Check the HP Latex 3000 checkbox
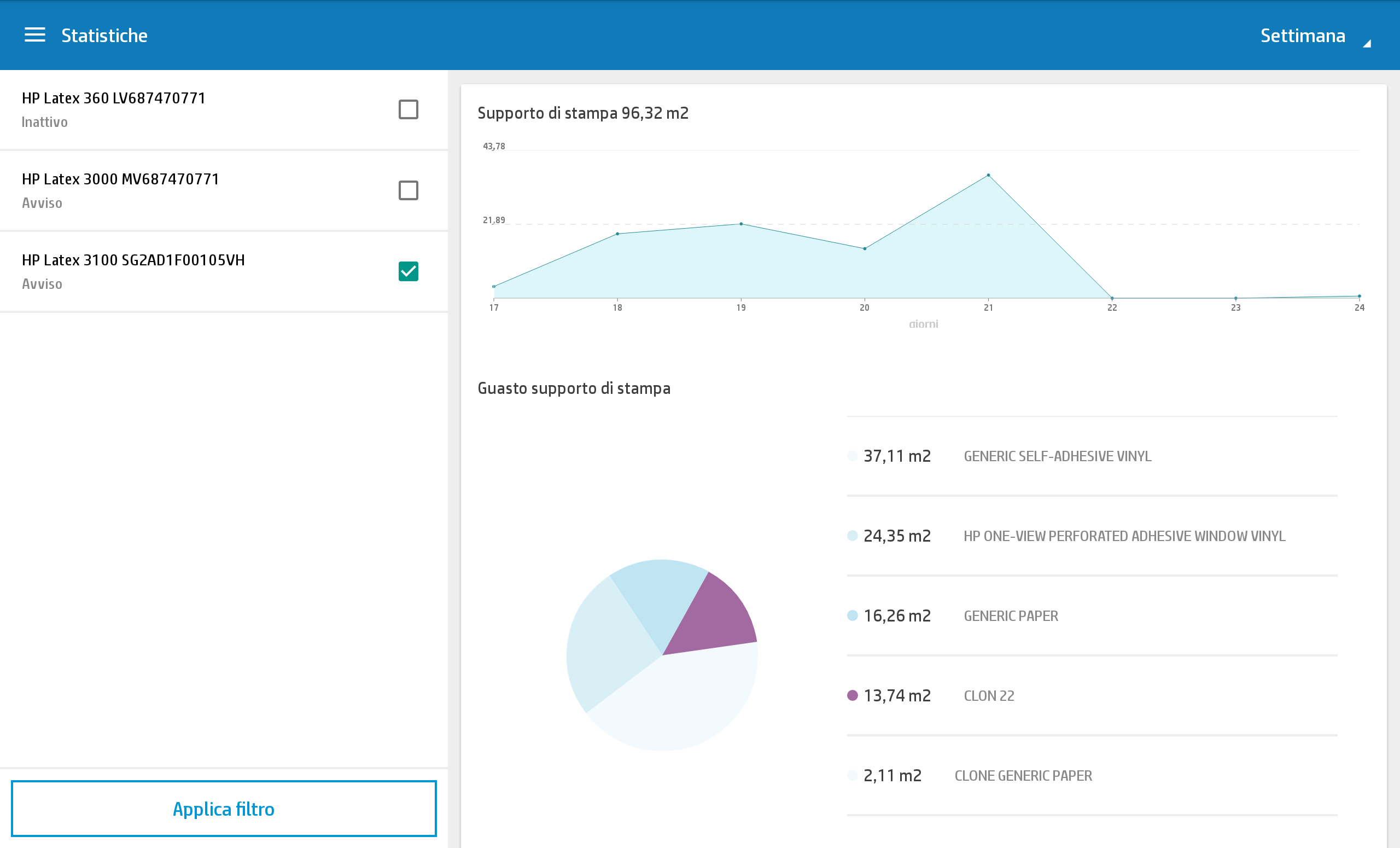The height and width of the screenshot is (848, 1400). coord(408,190)
